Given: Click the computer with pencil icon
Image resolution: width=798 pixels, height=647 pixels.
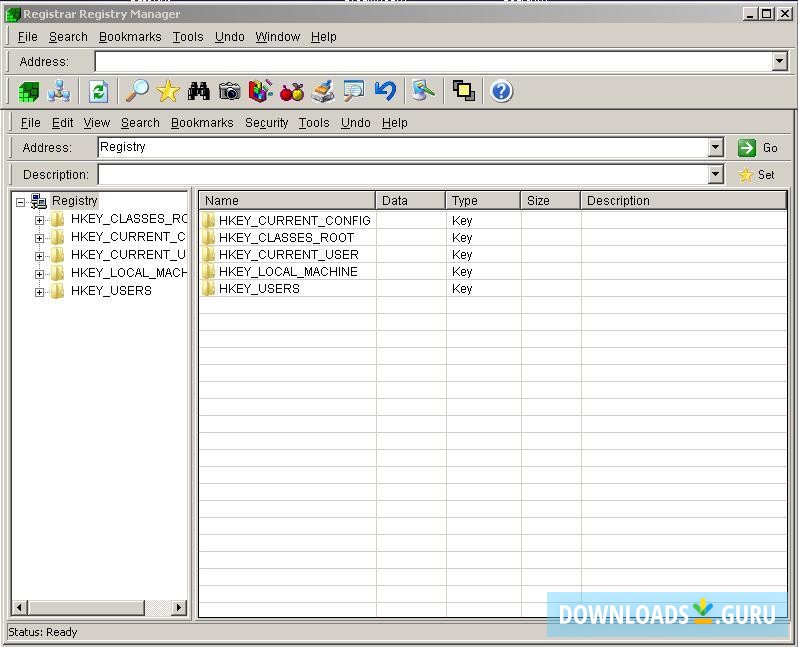Looking at the screenshot, I should [x=423, y=91].
